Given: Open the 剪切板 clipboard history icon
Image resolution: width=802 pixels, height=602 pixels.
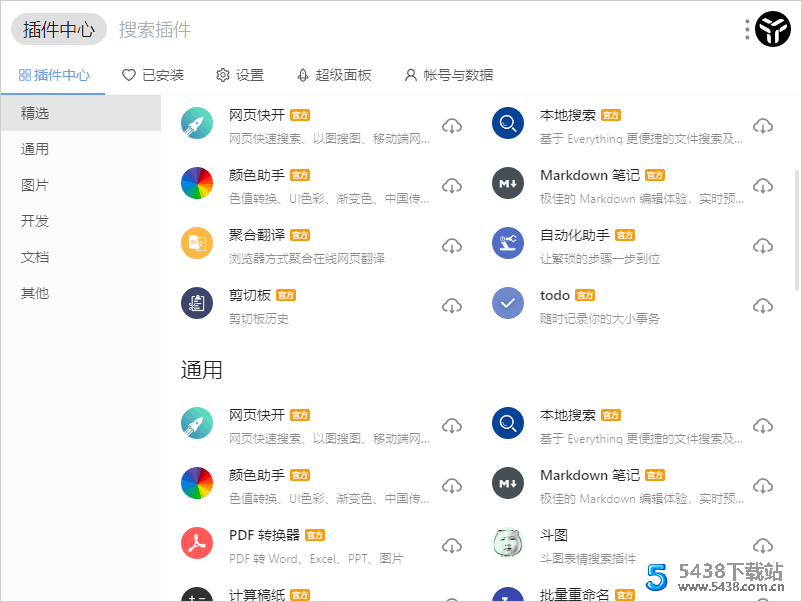Looking at the screenshot, I should tap(197, 304).
